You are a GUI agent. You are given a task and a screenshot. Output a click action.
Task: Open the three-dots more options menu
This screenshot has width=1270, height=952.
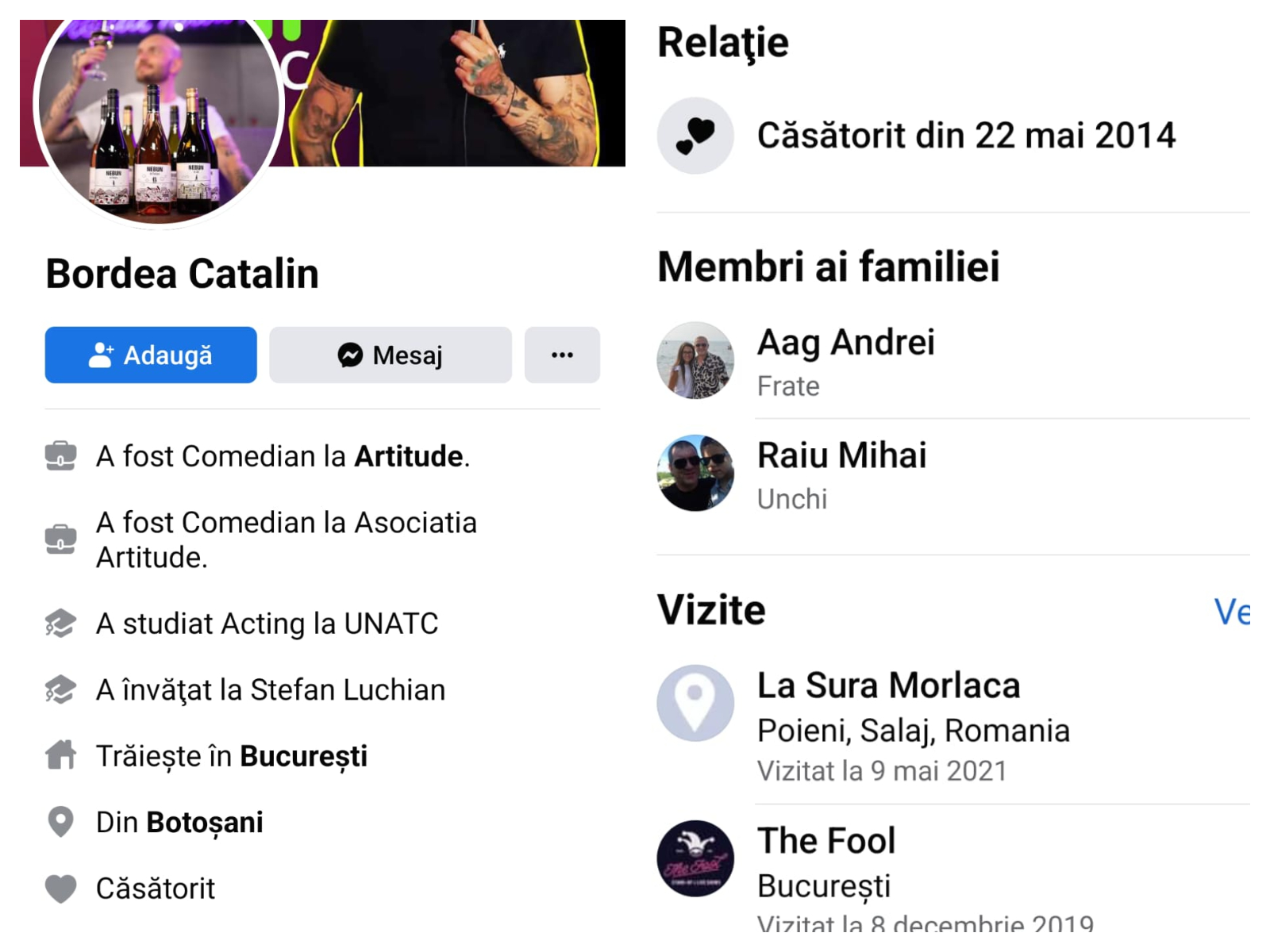point(562,355)
